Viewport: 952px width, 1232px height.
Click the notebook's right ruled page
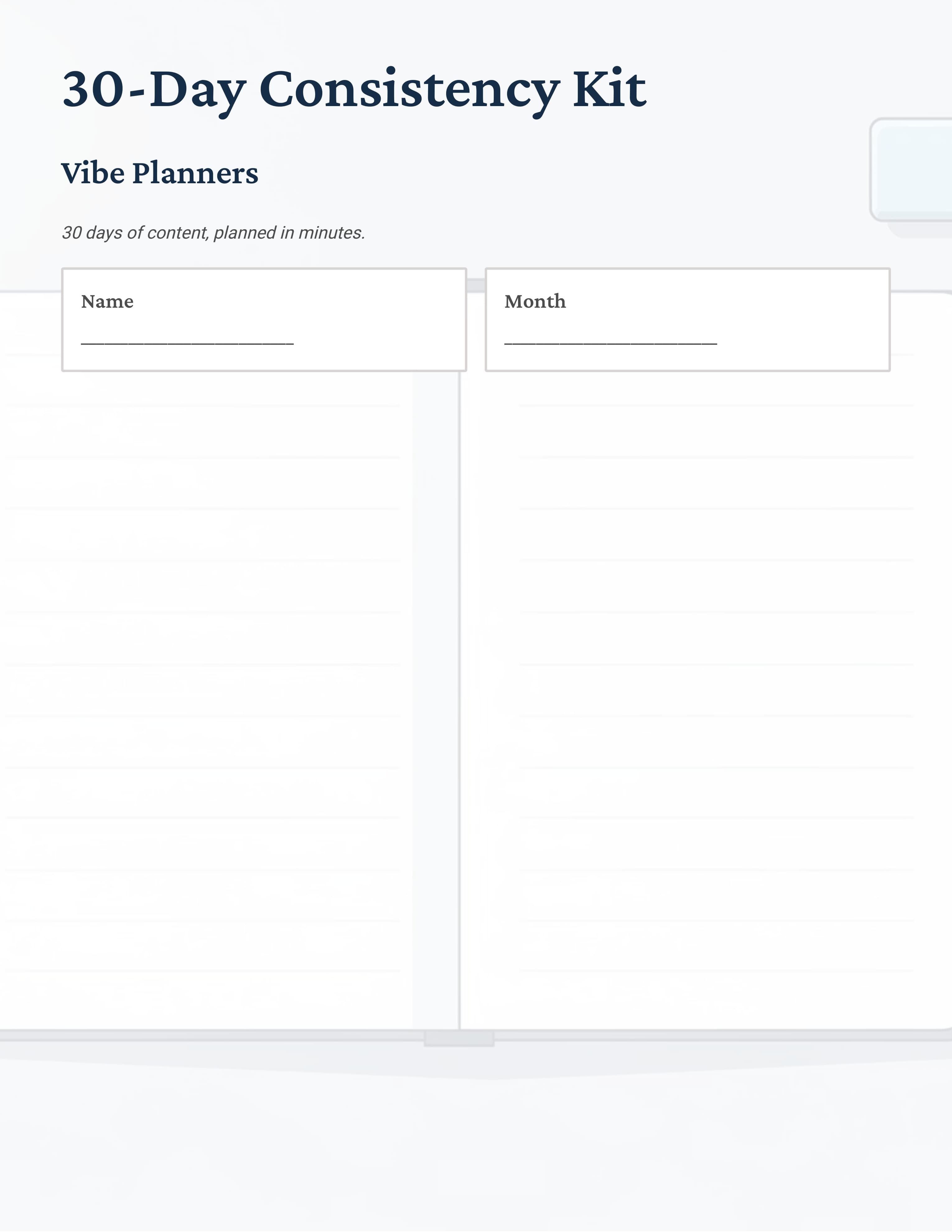coord(705,677)
